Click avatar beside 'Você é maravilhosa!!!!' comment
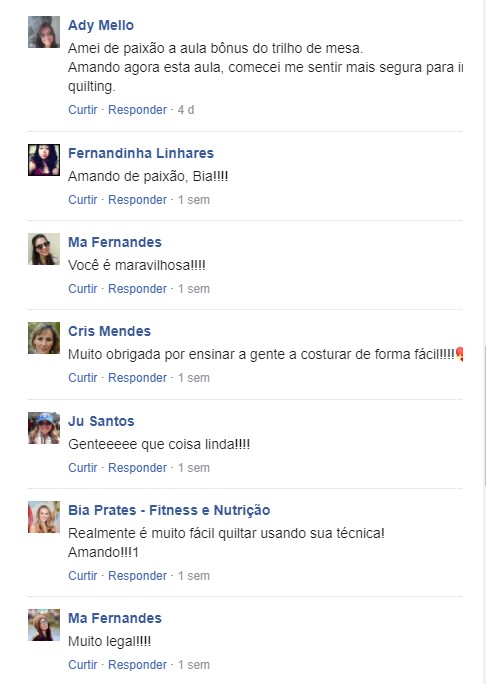The height and width of the screenshot is (684, 486). tap(44, 249)
